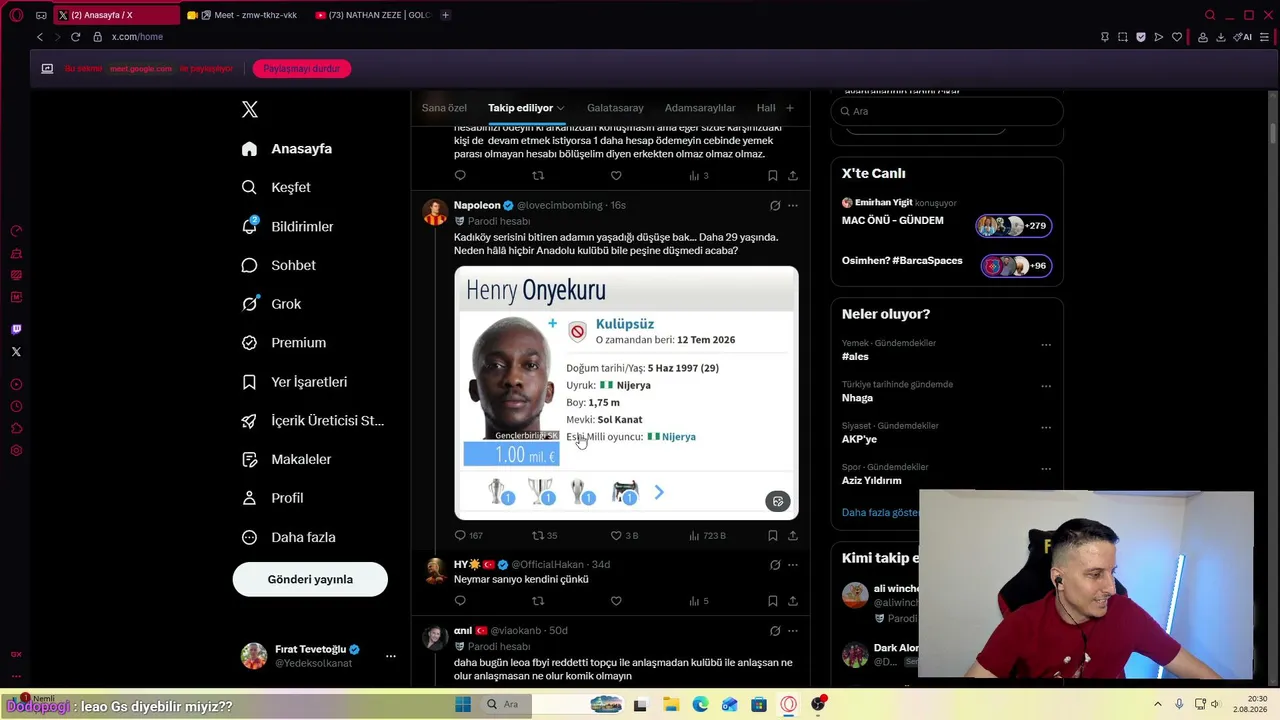The height and width of the screenshot is (720, 1280).
Task: Show hidden system tray icons
Action: 1158,704
